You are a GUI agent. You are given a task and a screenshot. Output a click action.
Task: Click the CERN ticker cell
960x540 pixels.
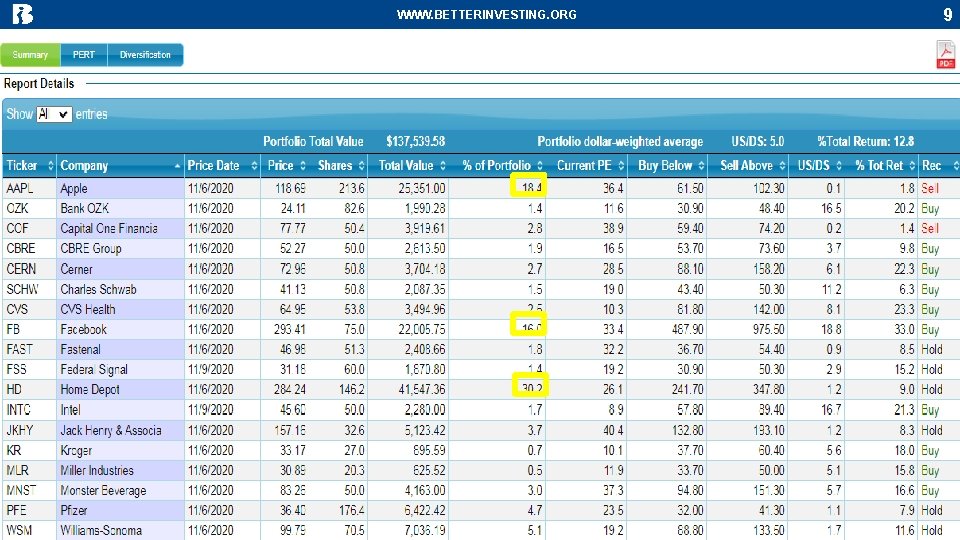[29, 269]
